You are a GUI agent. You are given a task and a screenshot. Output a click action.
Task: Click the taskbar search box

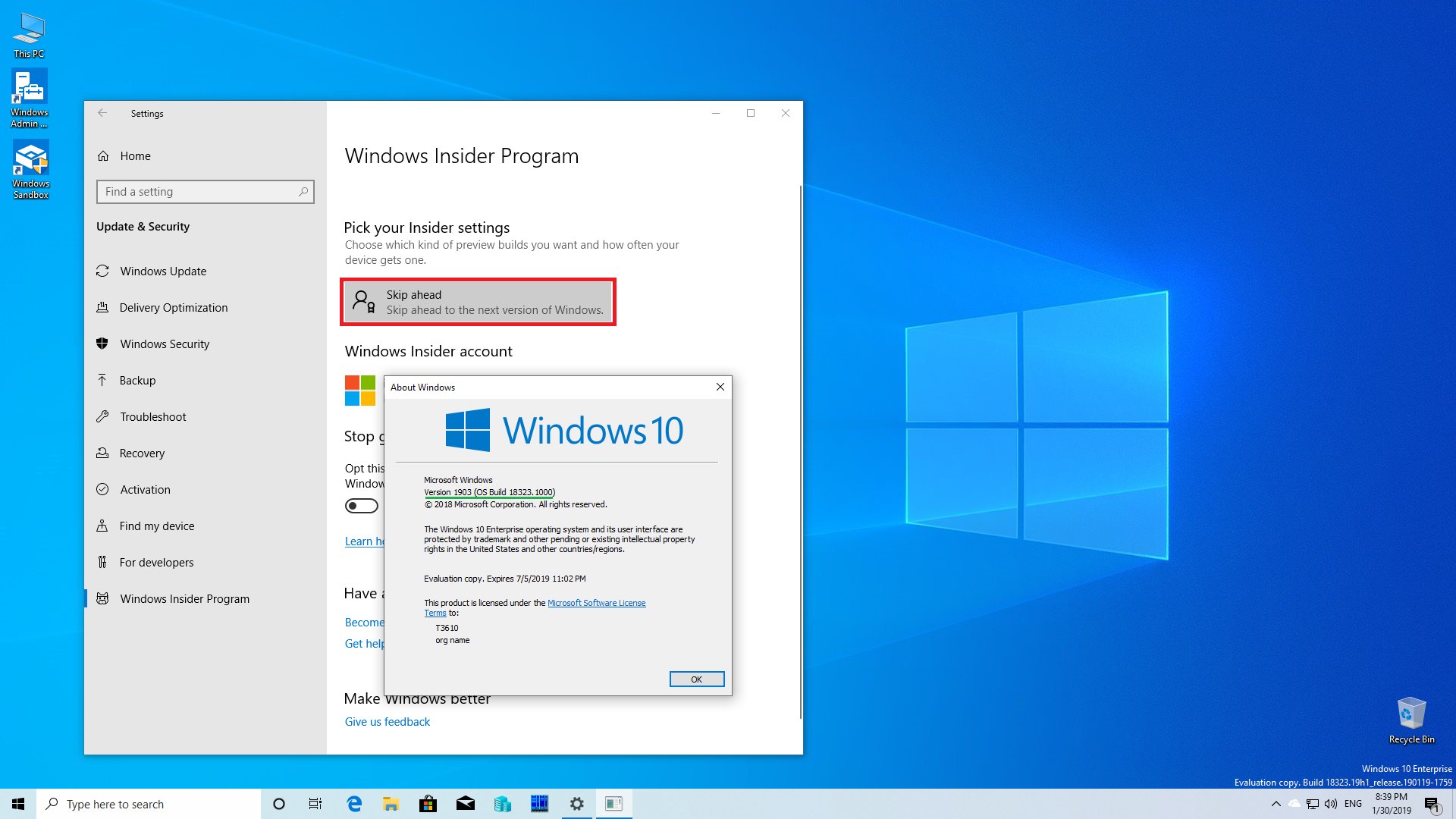tap(149, 804)
